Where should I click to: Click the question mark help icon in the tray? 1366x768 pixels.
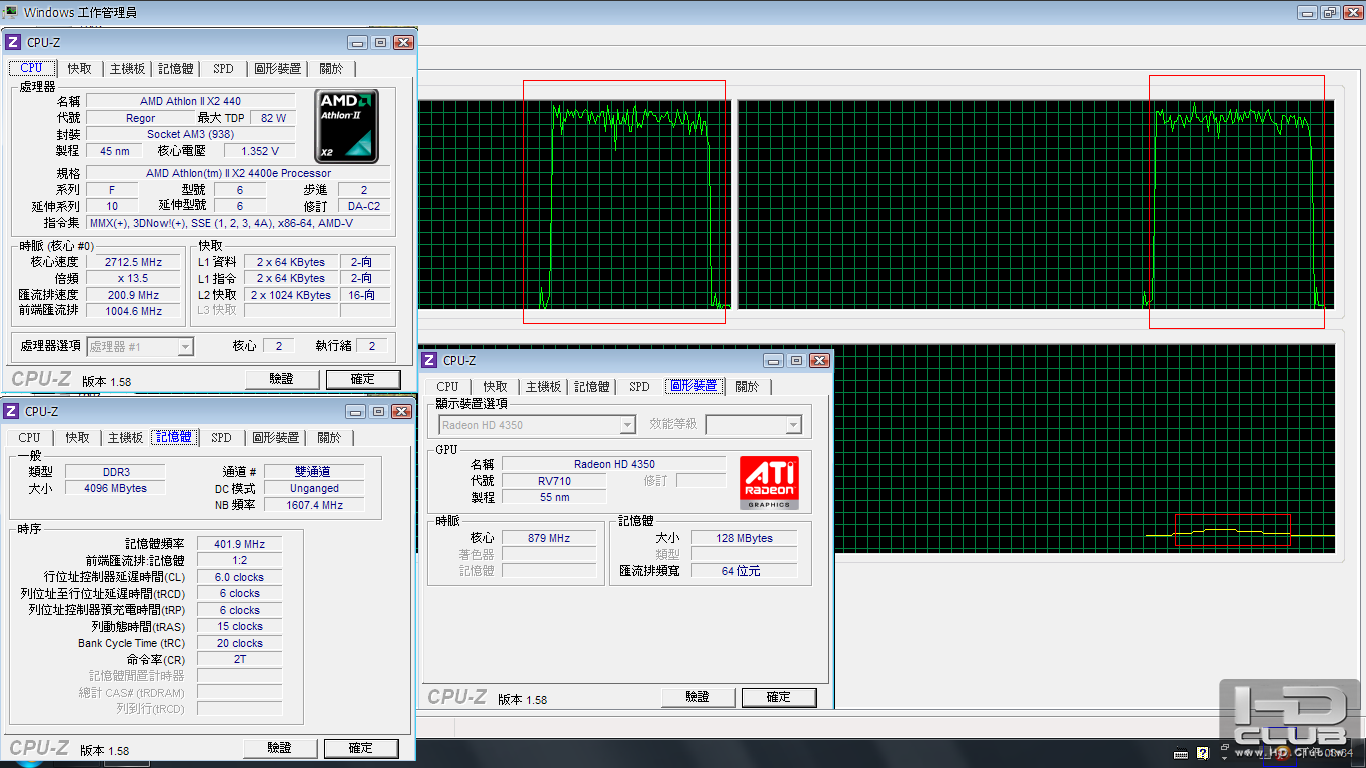[x=1202, y=753]
